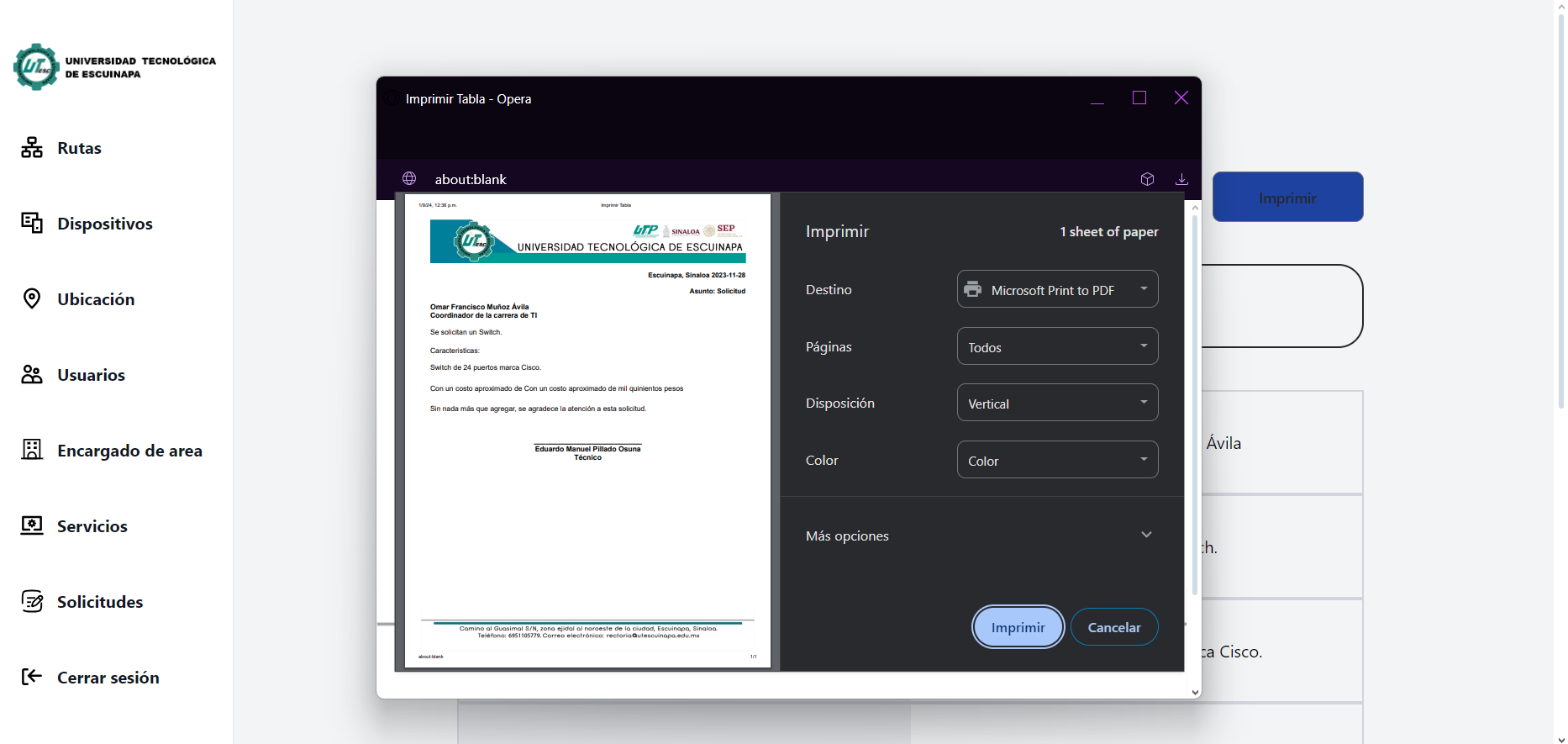
Task: Click the Solicitudes edit-note icon
Action: (32, 601)
